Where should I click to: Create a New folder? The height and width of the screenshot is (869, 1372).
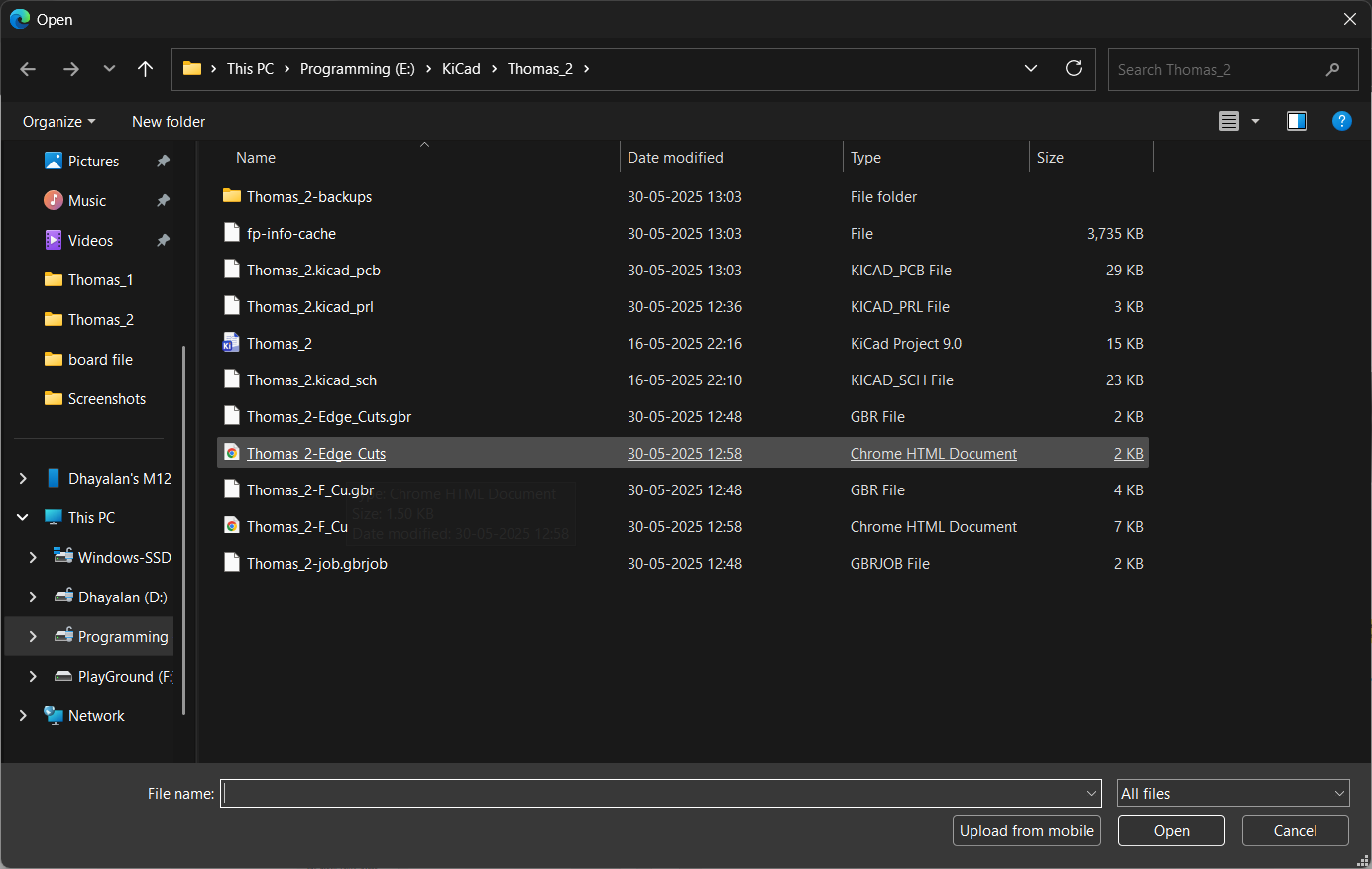pos(169,121)
